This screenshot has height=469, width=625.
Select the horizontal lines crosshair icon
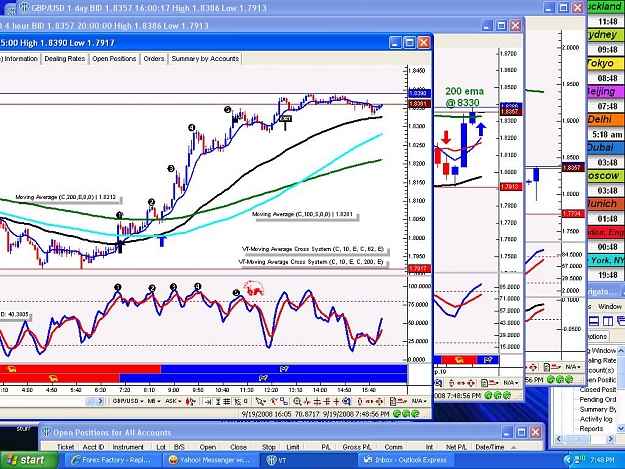[317, 402]
